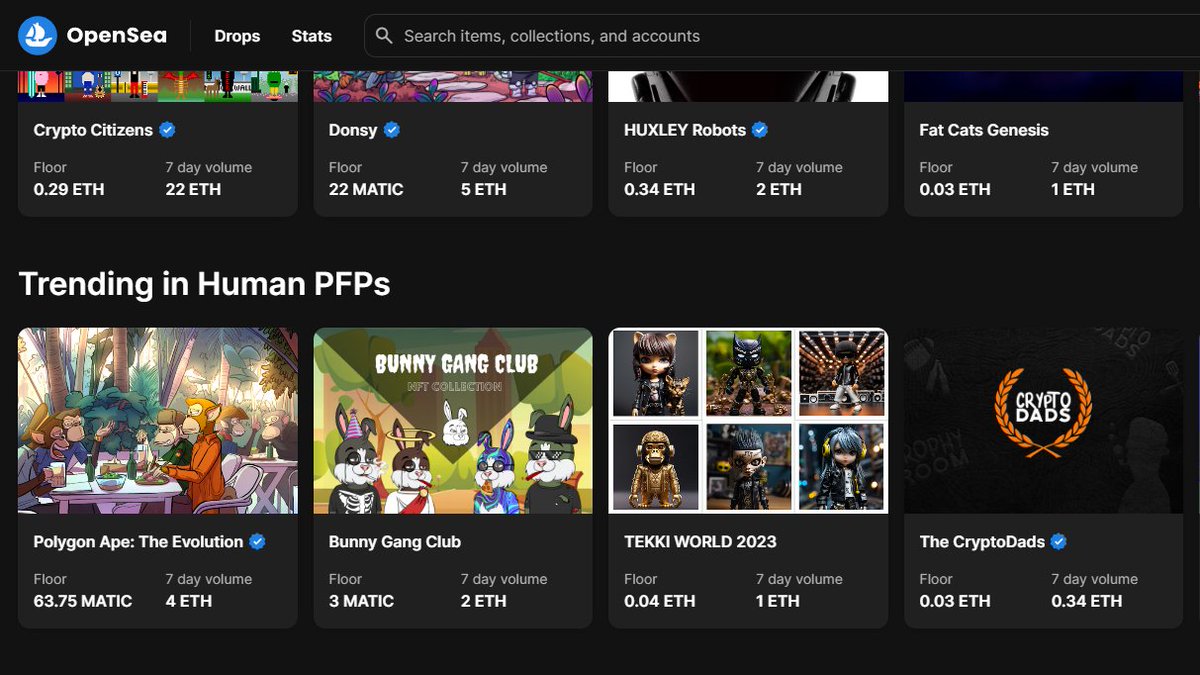Open the Donsy collection title
Image resolution: width=1200 pixels, height=675 pixels.
(x=353, y=130)
